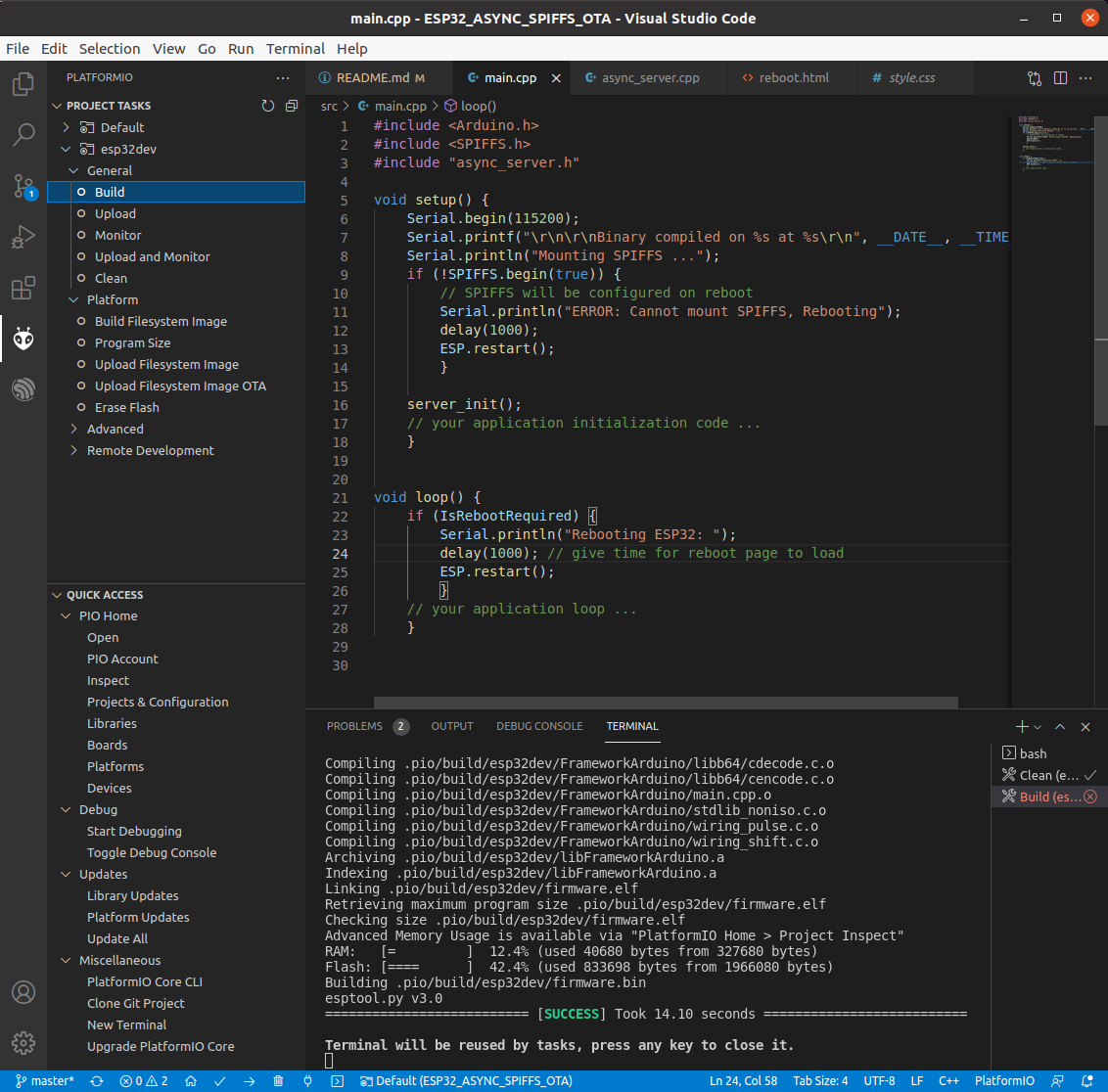The height and width of the screenshot is (1092, 1108).
Task: Switch git branch master in status bar
Action: [44, 1080]
